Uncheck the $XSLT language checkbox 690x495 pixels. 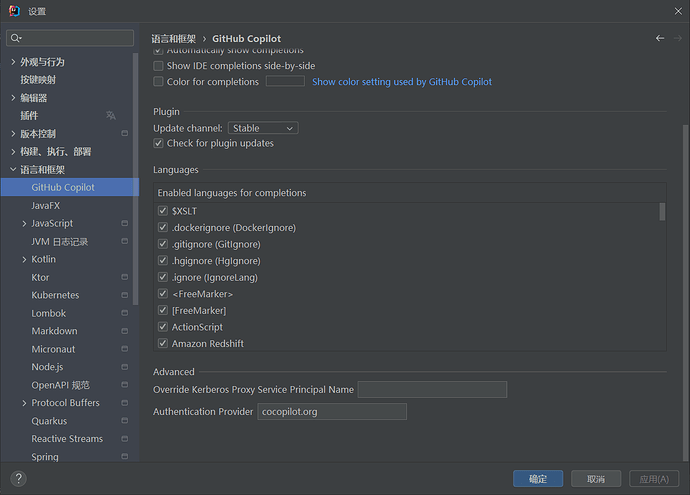(163, 211)
